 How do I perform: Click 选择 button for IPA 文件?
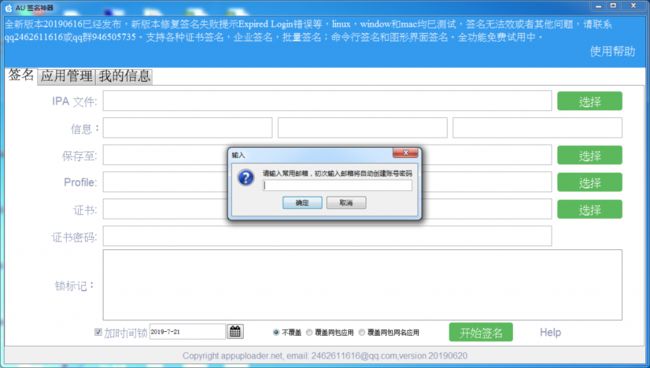click(589, 101)
